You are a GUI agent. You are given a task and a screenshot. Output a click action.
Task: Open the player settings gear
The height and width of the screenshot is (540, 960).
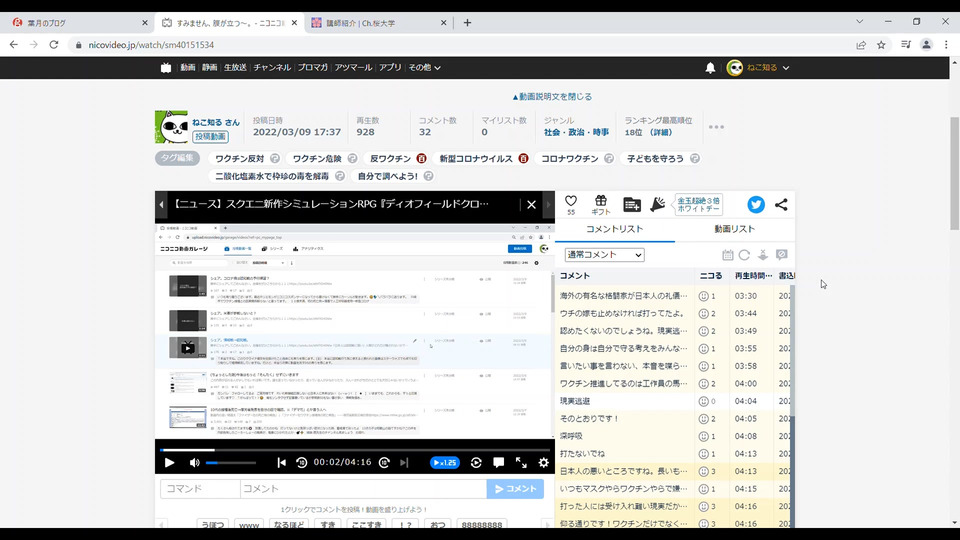tap(543, 463)
